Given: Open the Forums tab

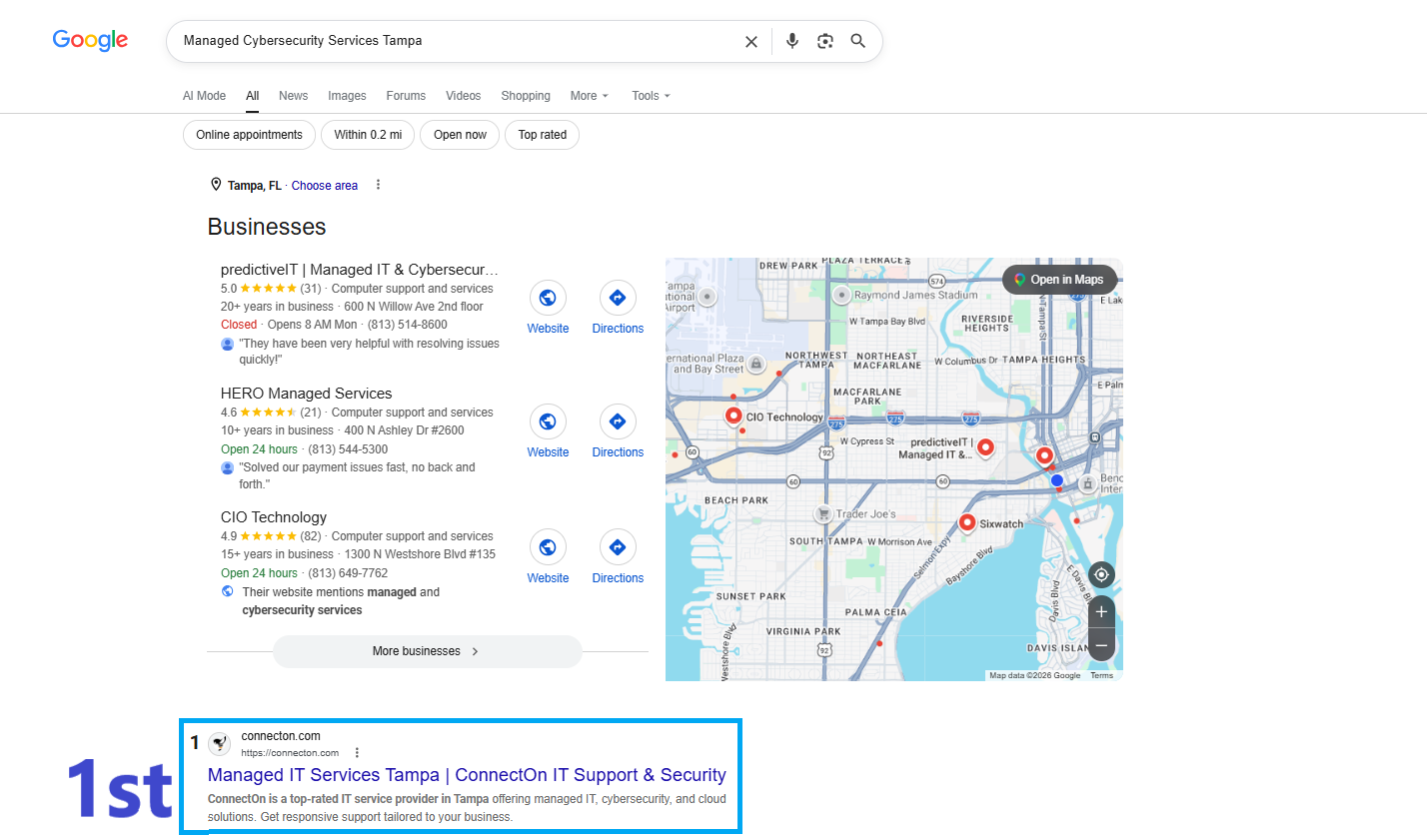Looking at the screenshot, I should (406, 96).
